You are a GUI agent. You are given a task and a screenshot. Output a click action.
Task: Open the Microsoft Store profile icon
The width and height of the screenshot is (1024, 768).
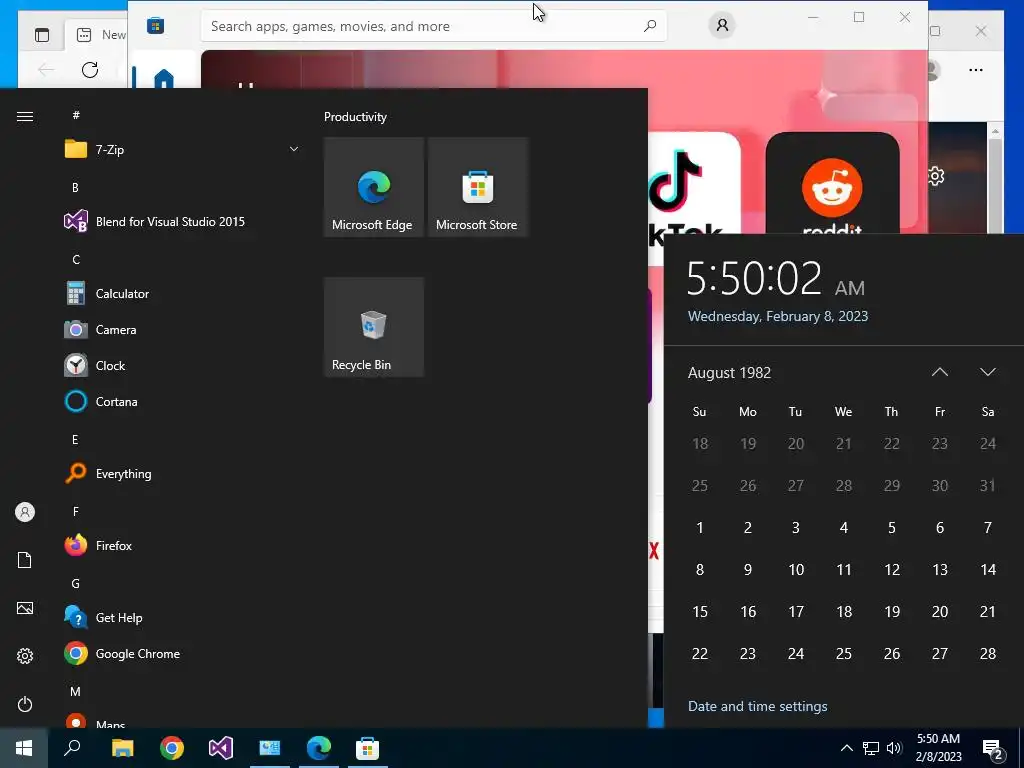tap(722, 25)
